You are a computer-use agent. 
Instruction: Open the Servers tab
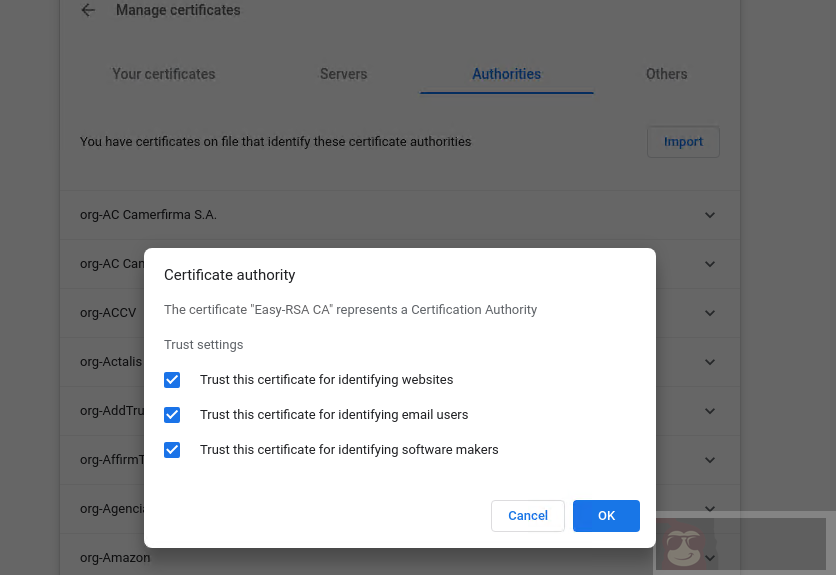click(343, 74)
